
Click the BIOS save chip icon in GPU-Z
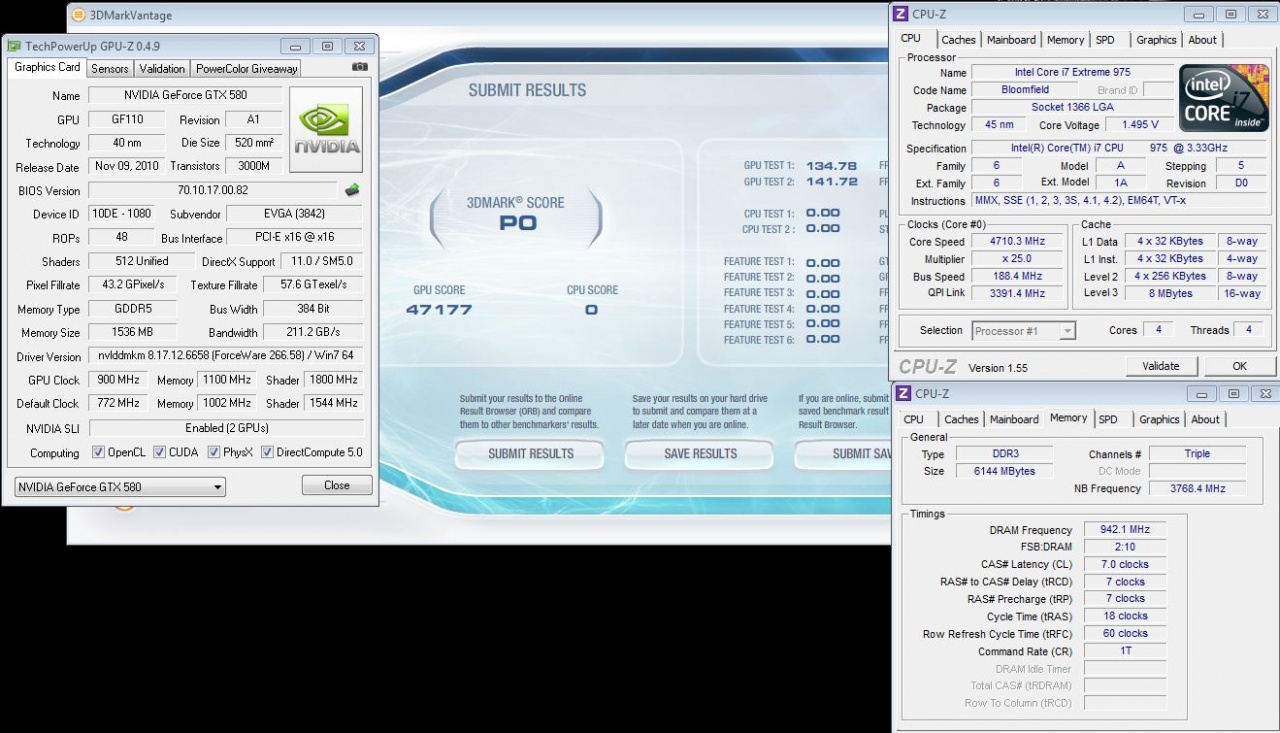coord(352,189)
